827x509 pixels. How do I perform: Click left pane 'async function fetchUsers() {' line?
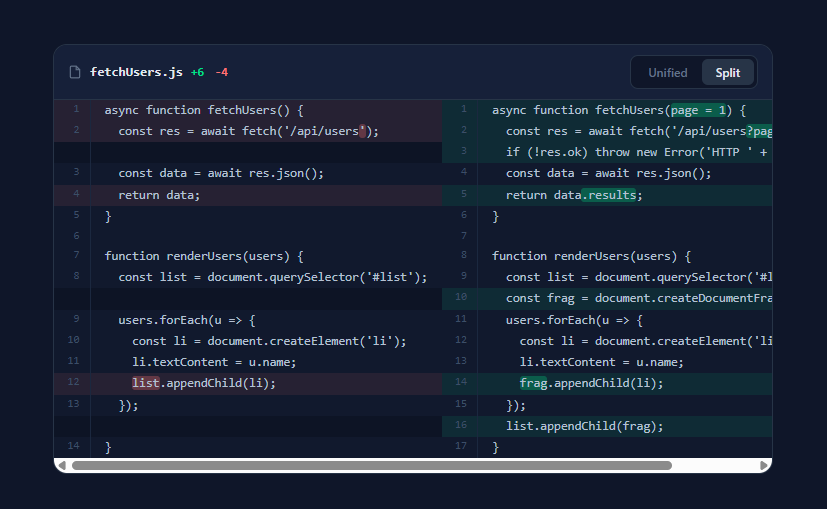tap(248, 110)
